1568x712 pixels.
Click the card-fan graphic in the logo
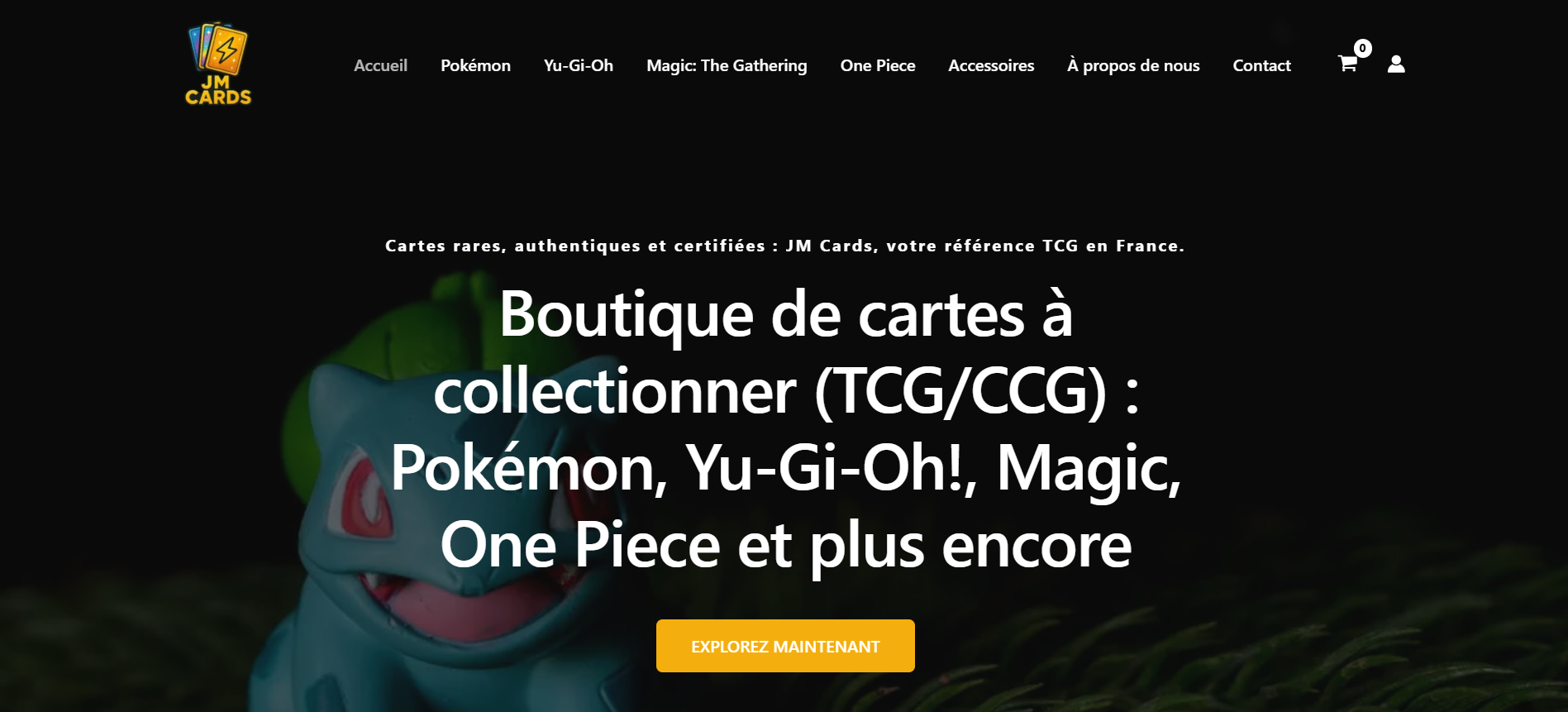point(218,47)
